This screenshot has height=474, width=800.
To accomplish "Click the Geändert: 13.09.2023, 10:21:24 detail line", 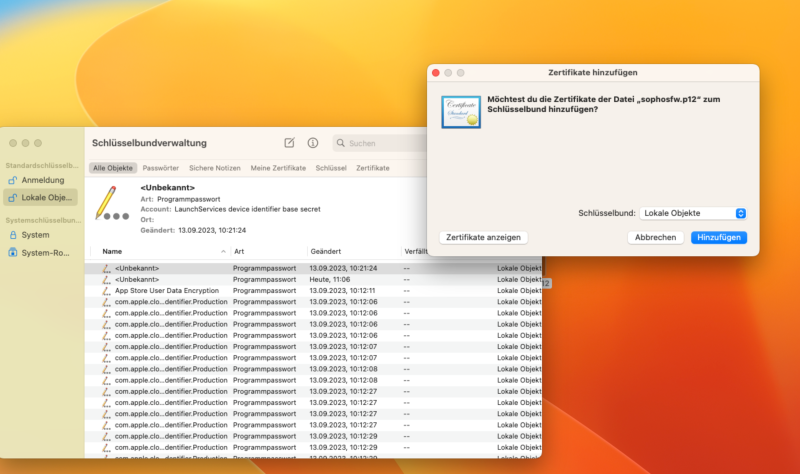I will (x=193, y=231).
